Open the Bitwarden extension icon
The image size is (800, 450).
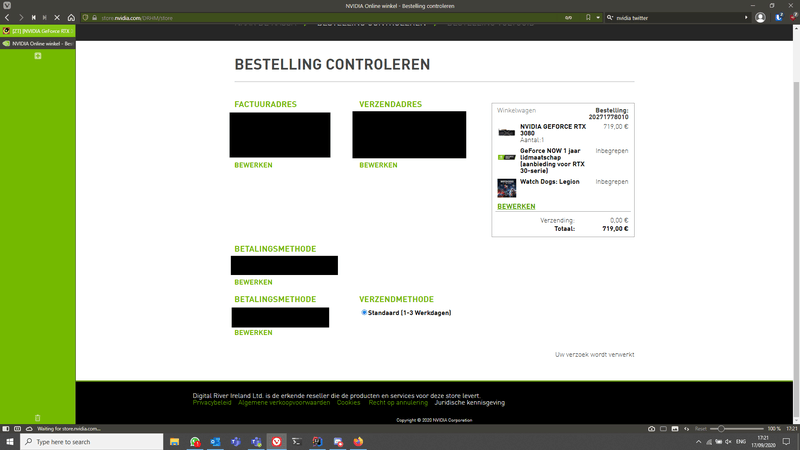(779, 18)
